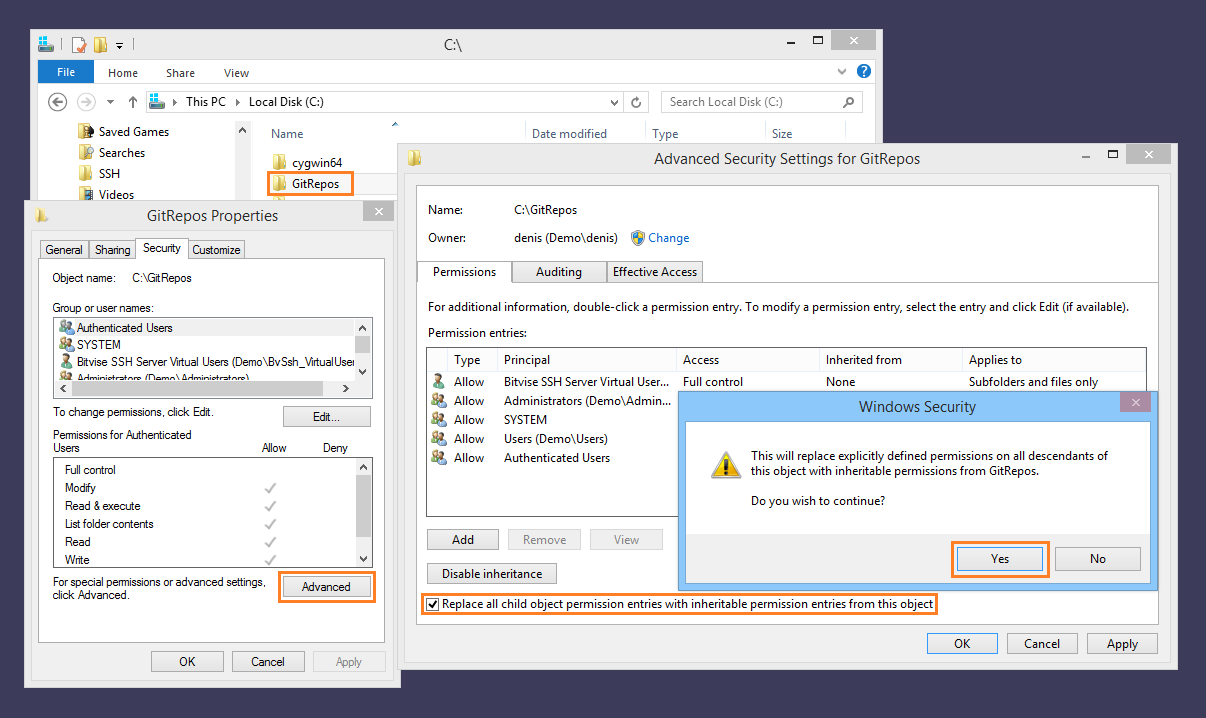Click the magnifier icon in Explorer search box
This screenshot has width=1206, height=718.
point(848,102)
